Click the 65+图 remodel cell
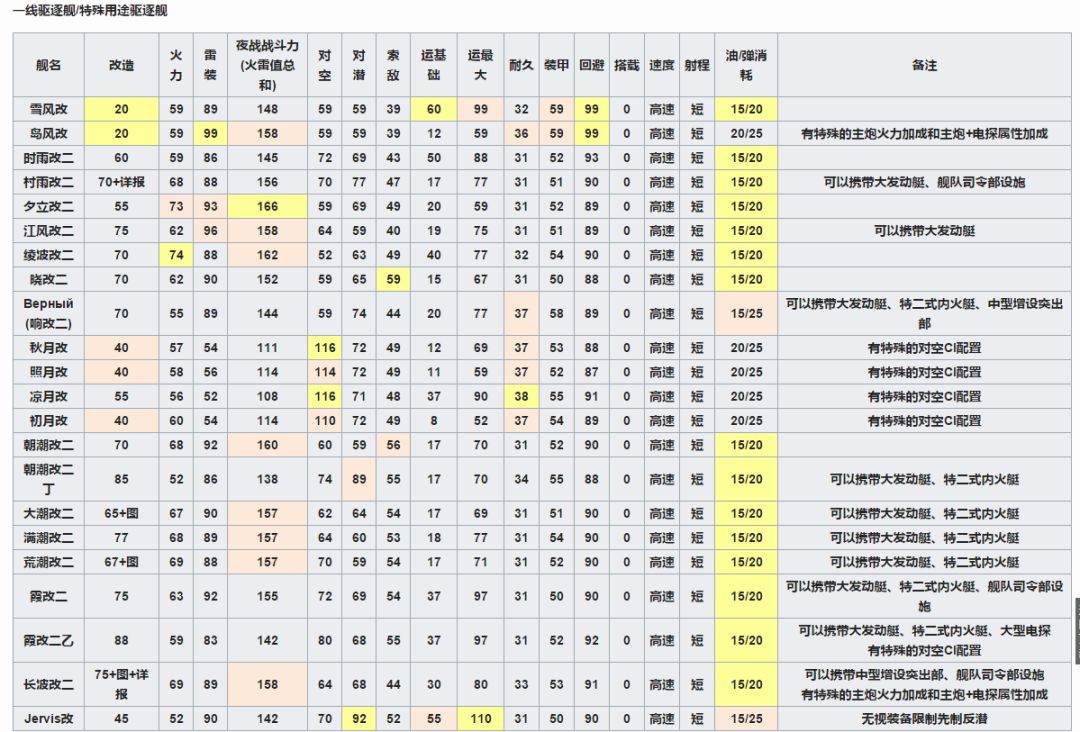 121,514
